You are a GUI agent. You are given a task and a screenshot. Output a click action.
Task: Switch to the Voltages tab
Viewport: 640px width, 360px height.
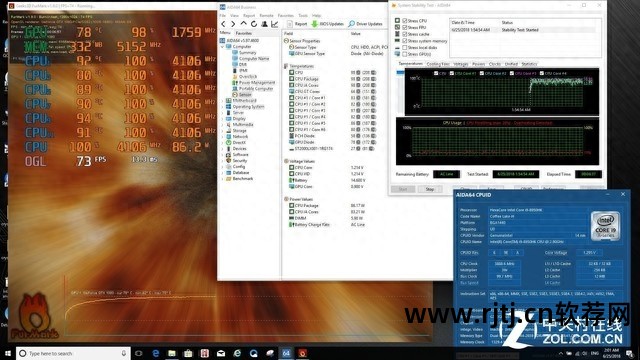[460, 64]
